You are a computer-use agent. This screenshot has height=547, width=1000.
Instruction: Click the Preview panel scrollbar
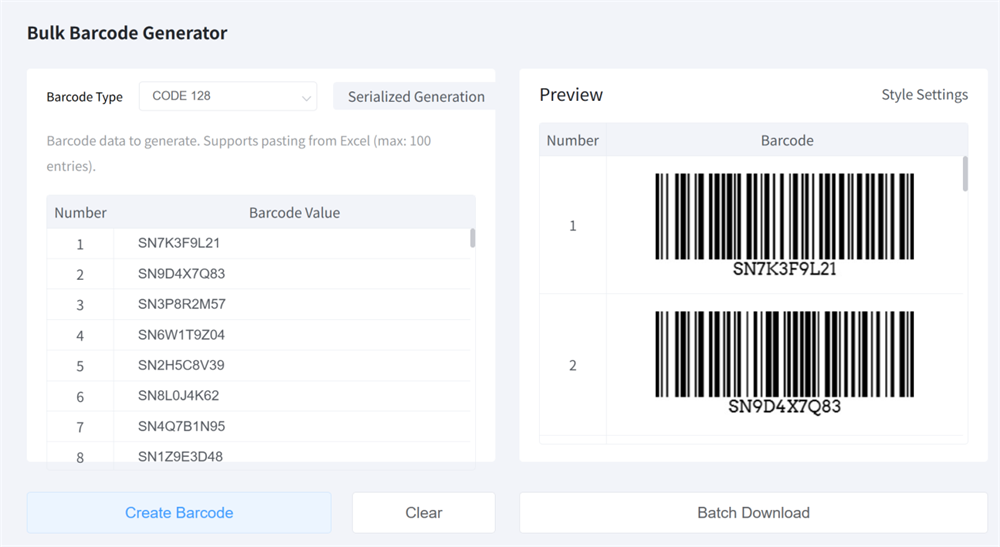point(965,174)
